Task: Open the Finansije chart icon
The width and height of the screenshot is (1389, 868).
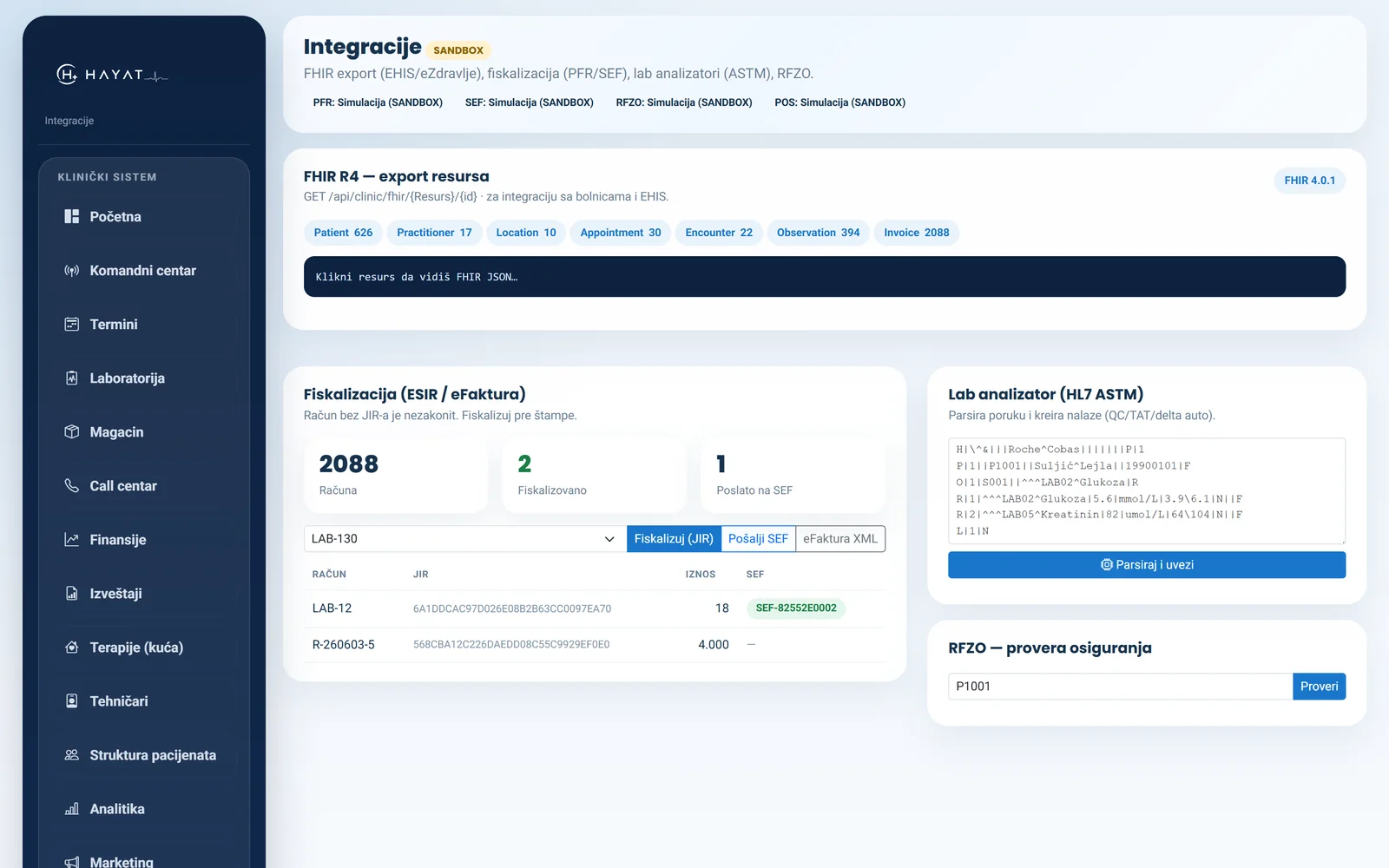Action: click(72, 539)
